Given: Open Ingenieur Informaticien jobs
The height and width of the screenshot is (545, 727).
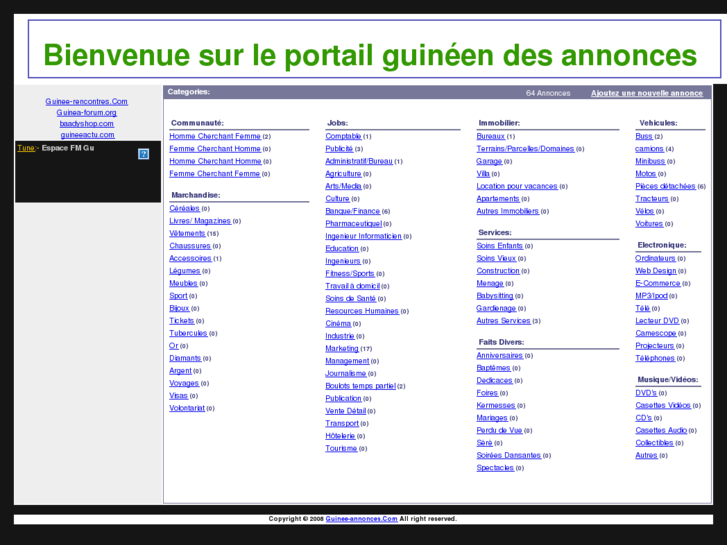Looking at the screenshot, I should coord(364,236).
